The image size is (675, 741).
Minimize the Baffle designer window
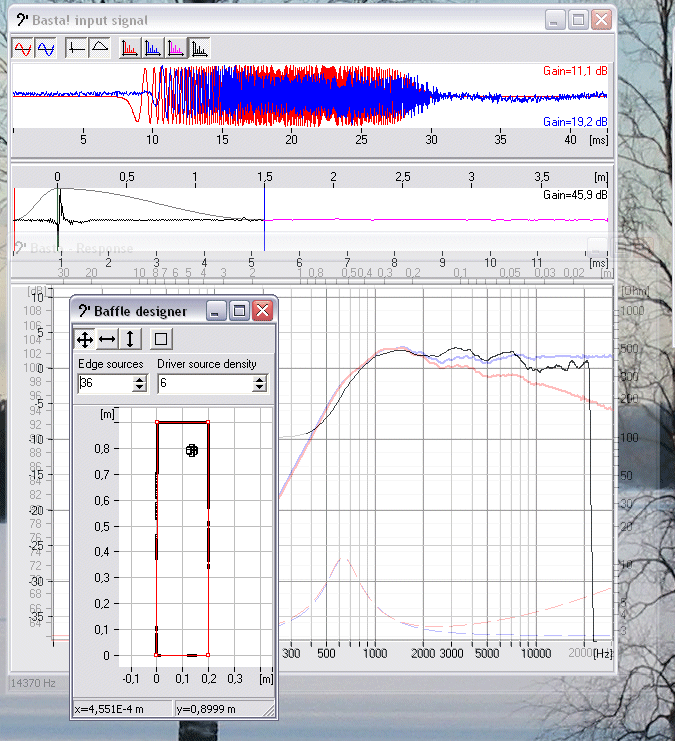(x=216, y=311)
